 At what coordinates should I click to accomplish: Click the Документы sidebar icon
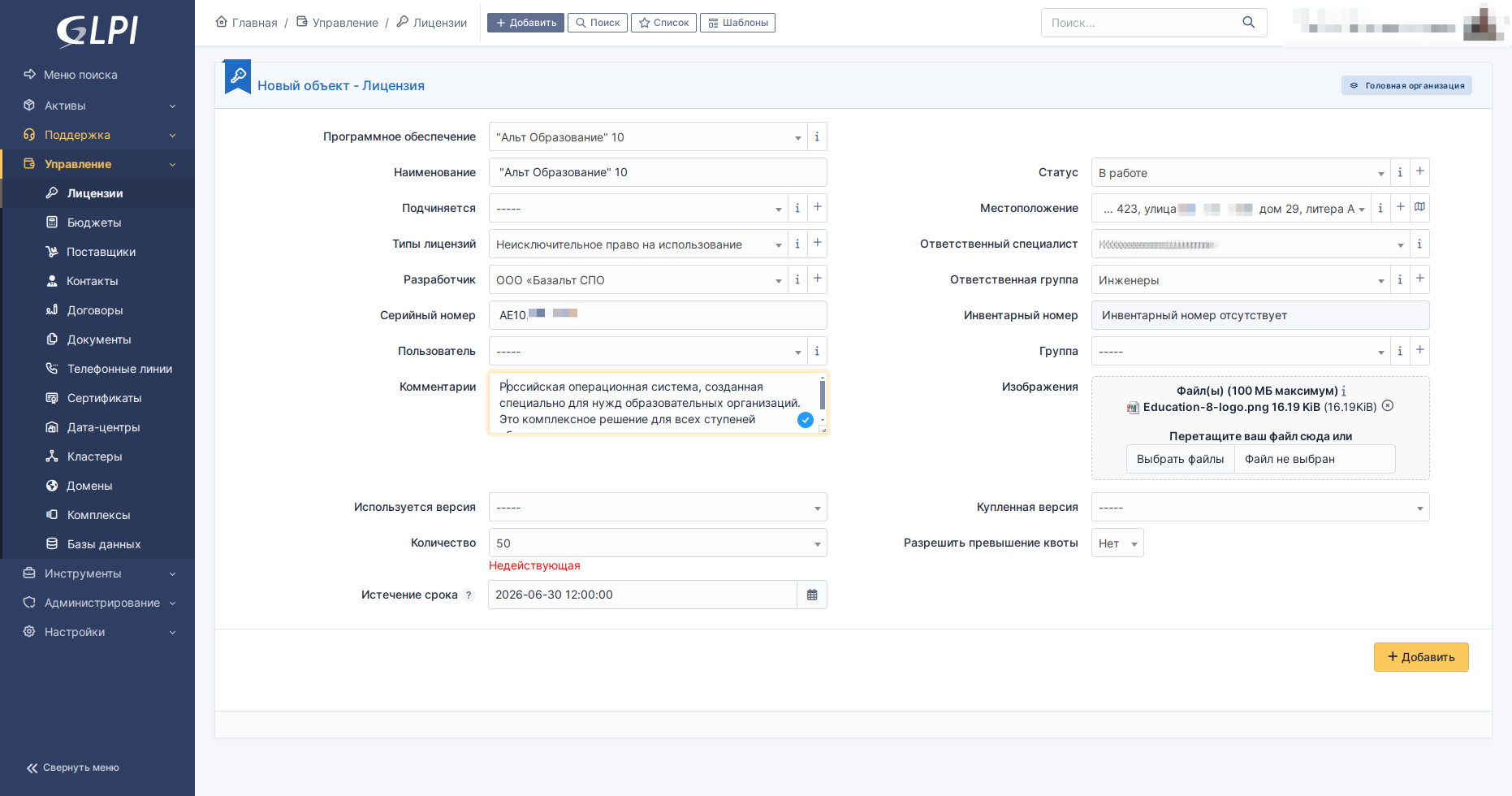[52, 340]
